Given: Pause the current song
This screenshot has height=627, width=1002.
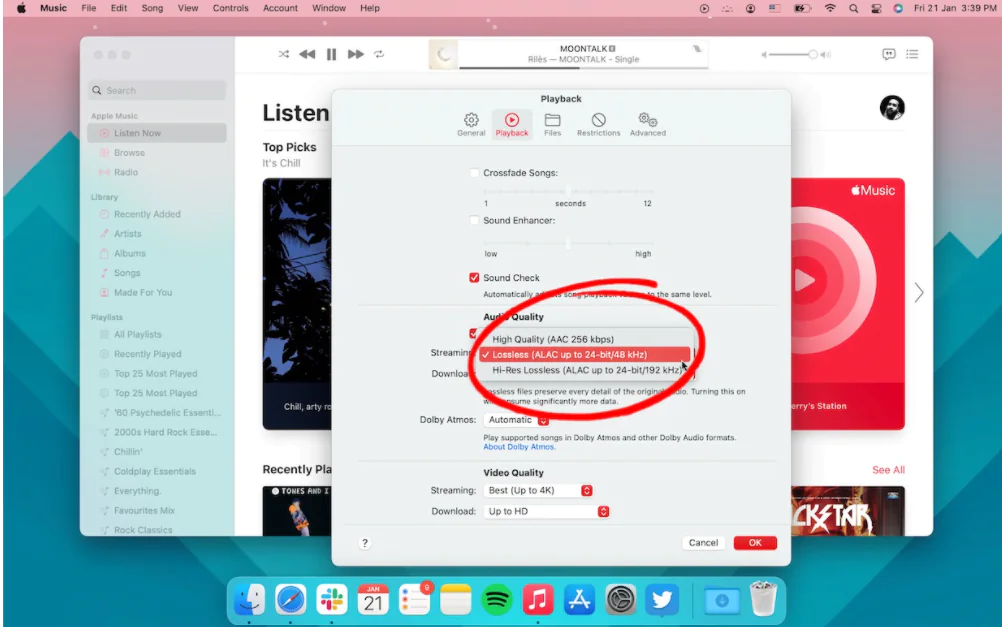Looking at the screenshot, I should coord(331,54).
